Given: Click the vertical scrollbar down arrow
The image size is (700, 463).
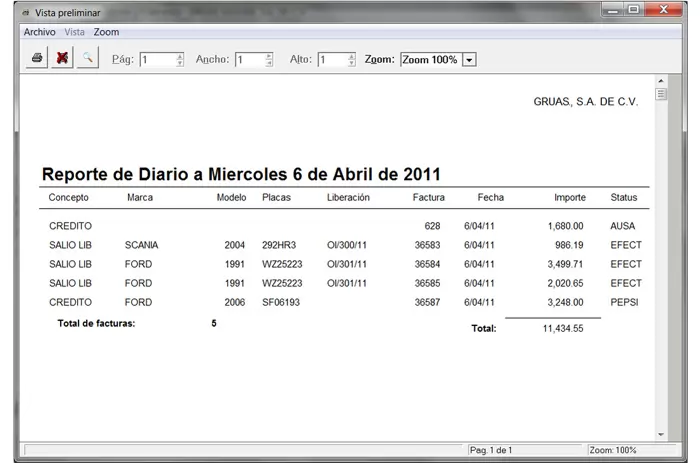Looking at the screenshot, I should coord(660,434).
